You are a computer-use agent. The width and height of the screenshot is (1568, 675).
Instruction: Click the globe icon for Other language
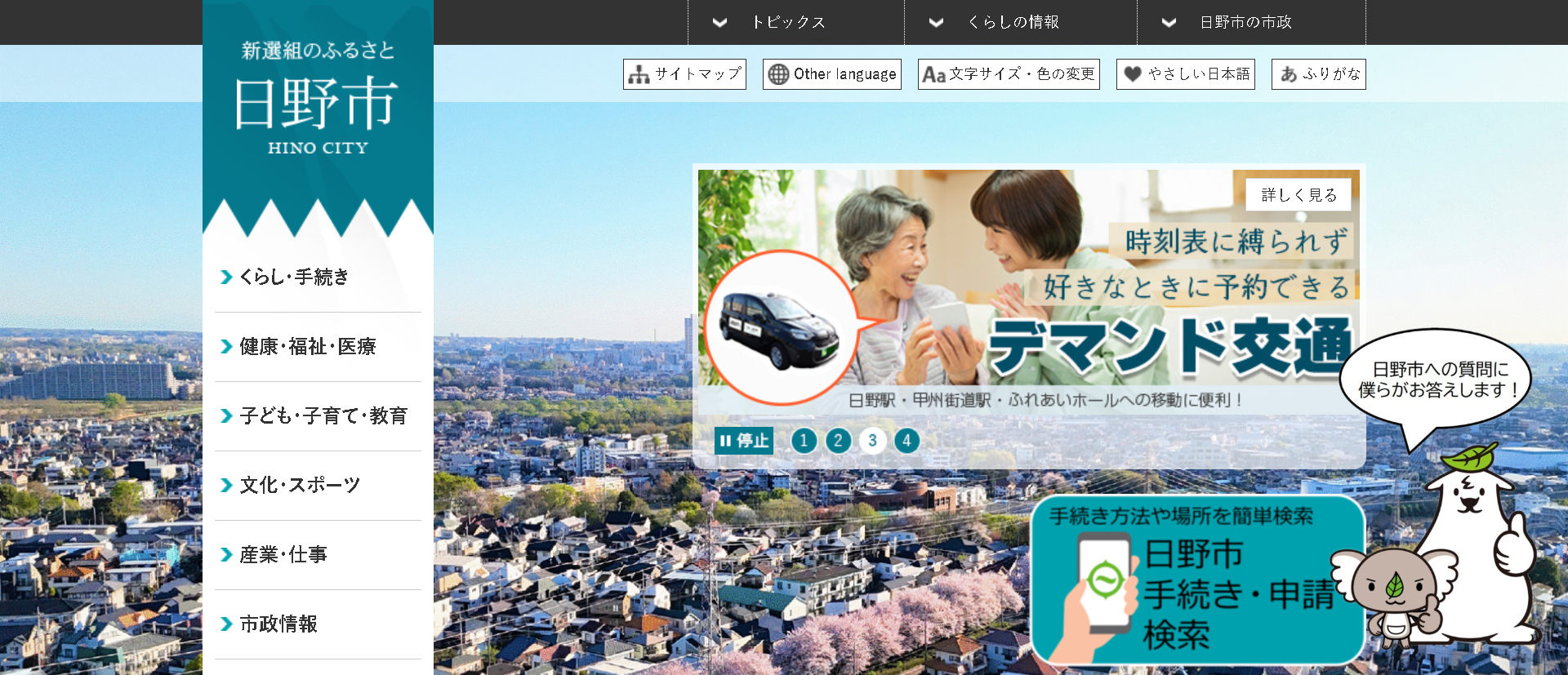point(779,74)
